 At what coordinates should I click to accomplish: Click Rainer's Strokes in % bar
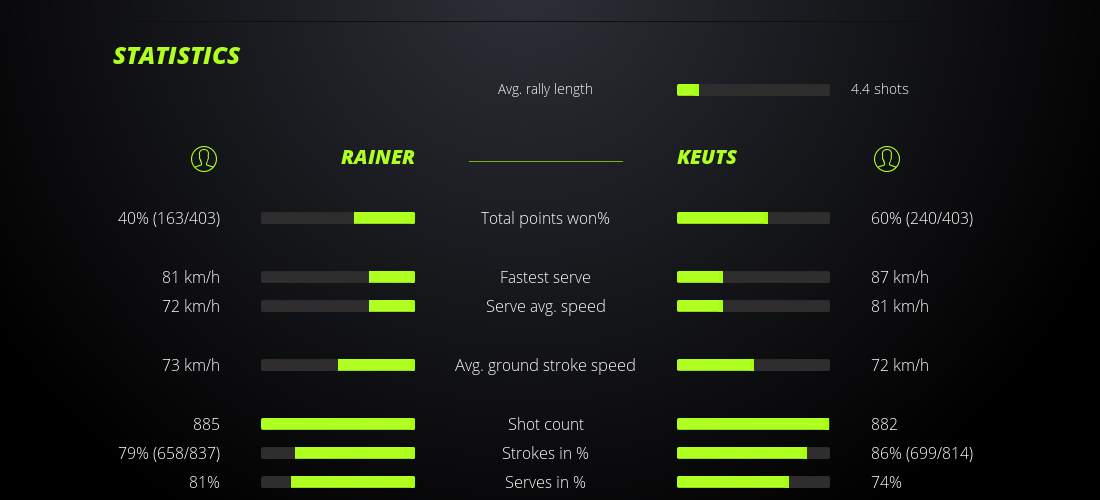(x=338, y=453)
